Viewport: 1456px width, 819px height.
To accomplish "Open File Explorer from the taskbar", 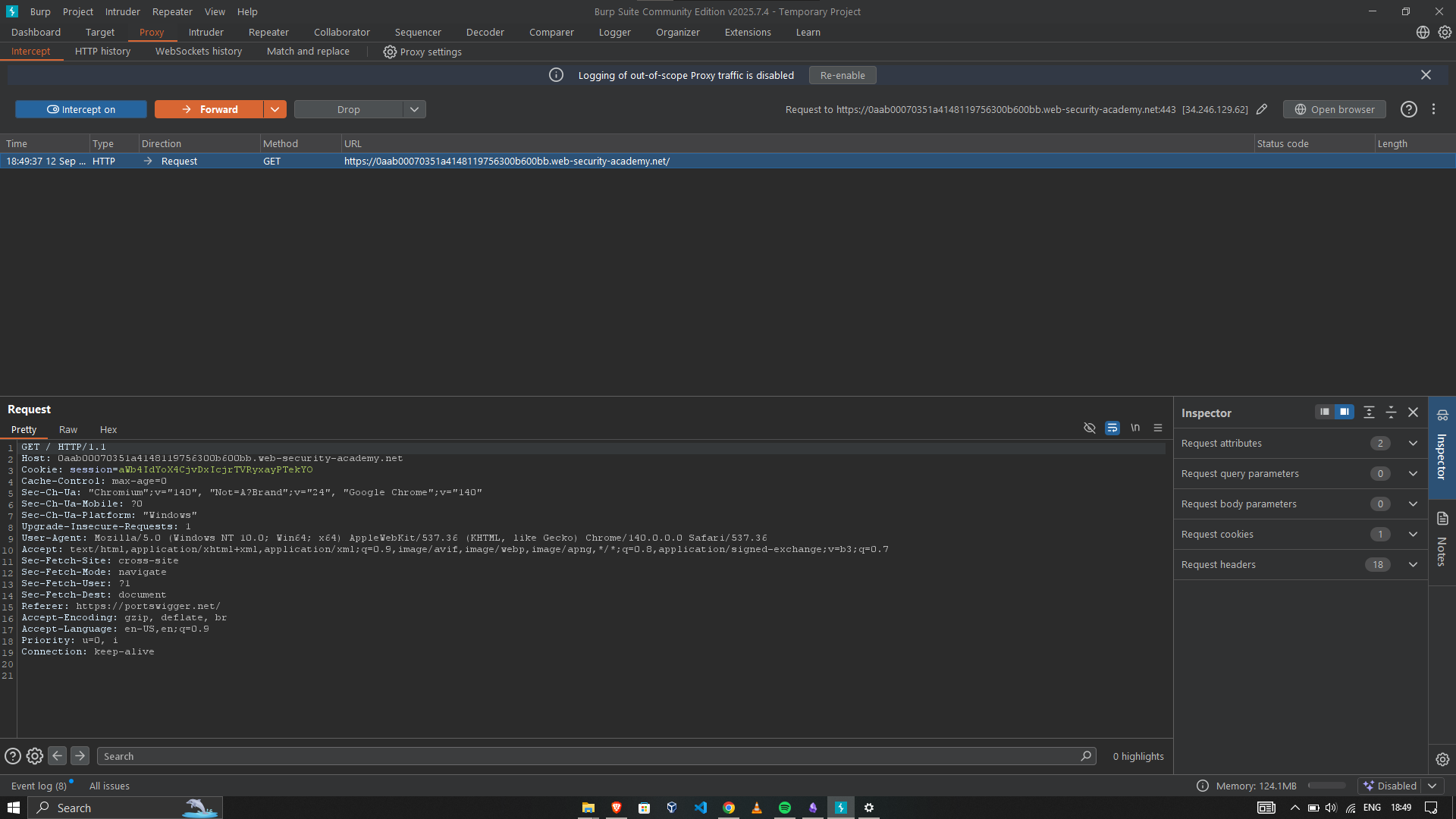I will point(588,808).
